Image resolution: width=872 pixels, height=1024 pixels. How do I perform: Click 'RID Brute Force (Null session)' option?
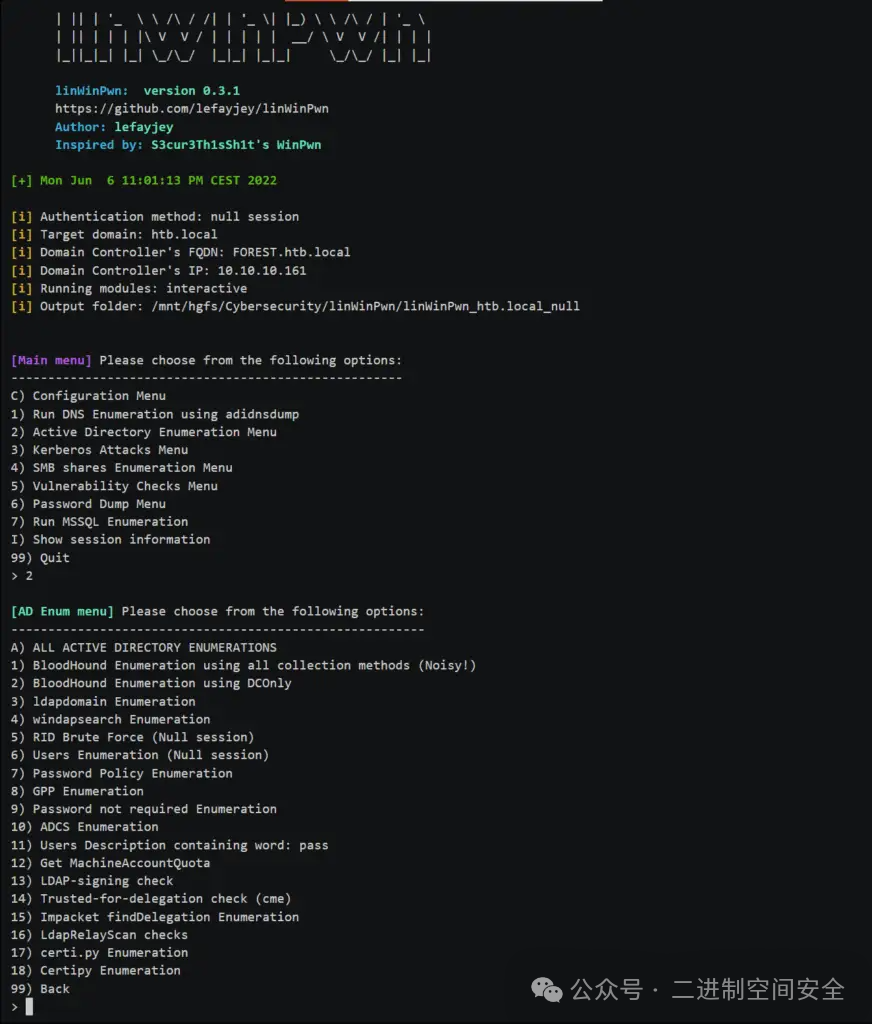[133, 737]
